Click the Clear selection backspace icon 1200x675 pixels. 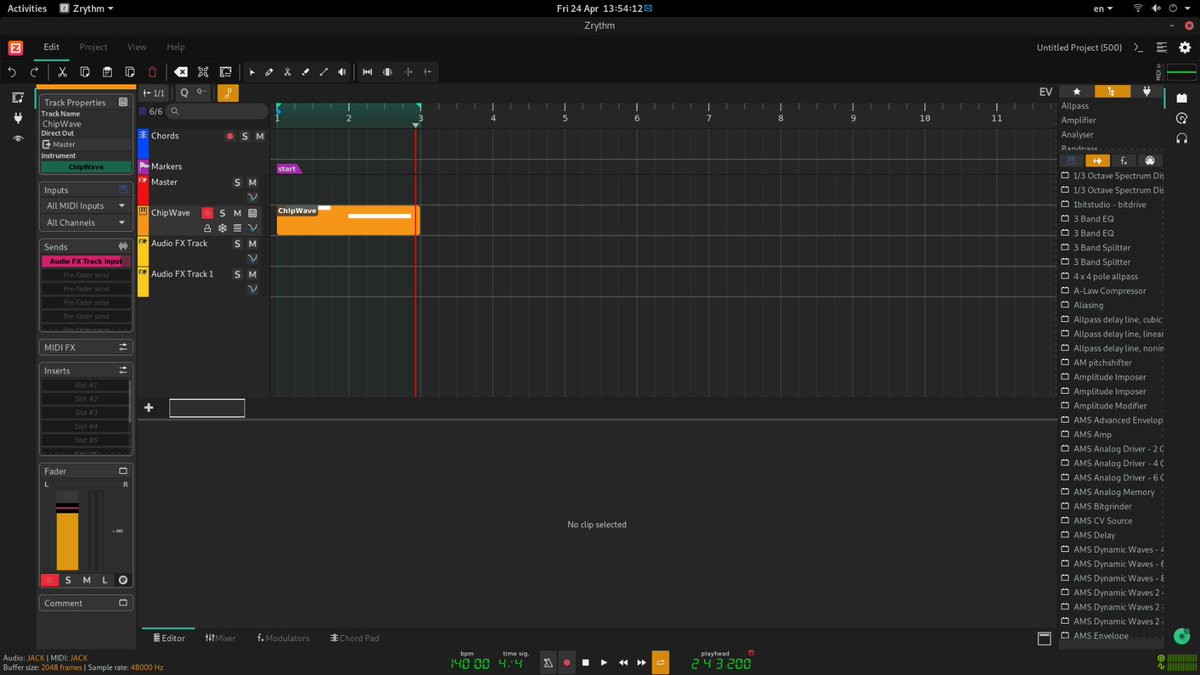click(180, 72)
